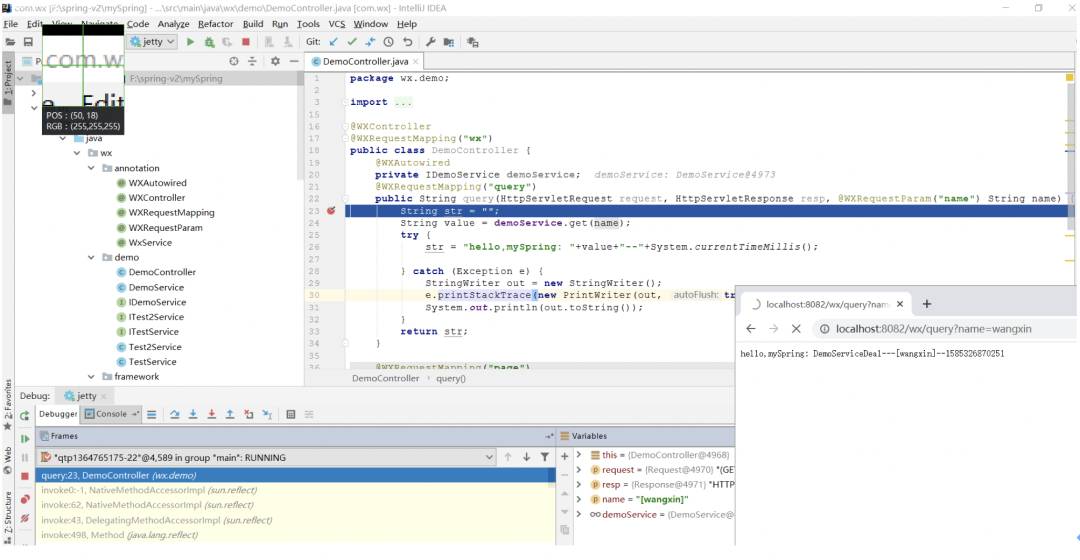Viewport: 1080px width, 560px height.
Task: Open the thread selector dropdown in Frames
Action: coord(488,457)
